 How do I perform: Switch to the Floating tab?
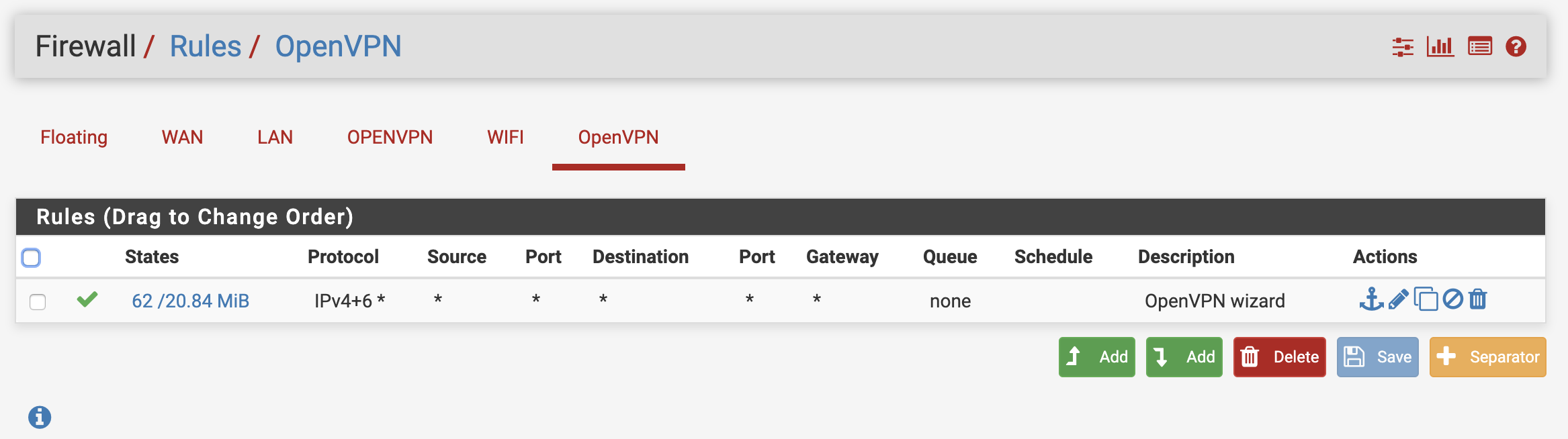click(x=74, y=138)
